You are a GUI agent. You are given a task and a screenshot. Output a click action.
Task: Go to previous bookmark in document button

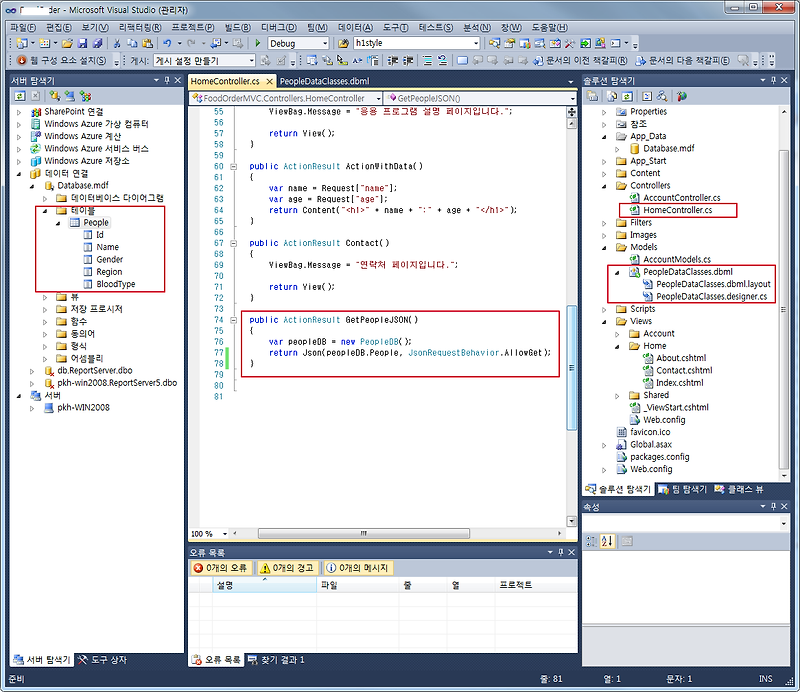pos(580,61)
